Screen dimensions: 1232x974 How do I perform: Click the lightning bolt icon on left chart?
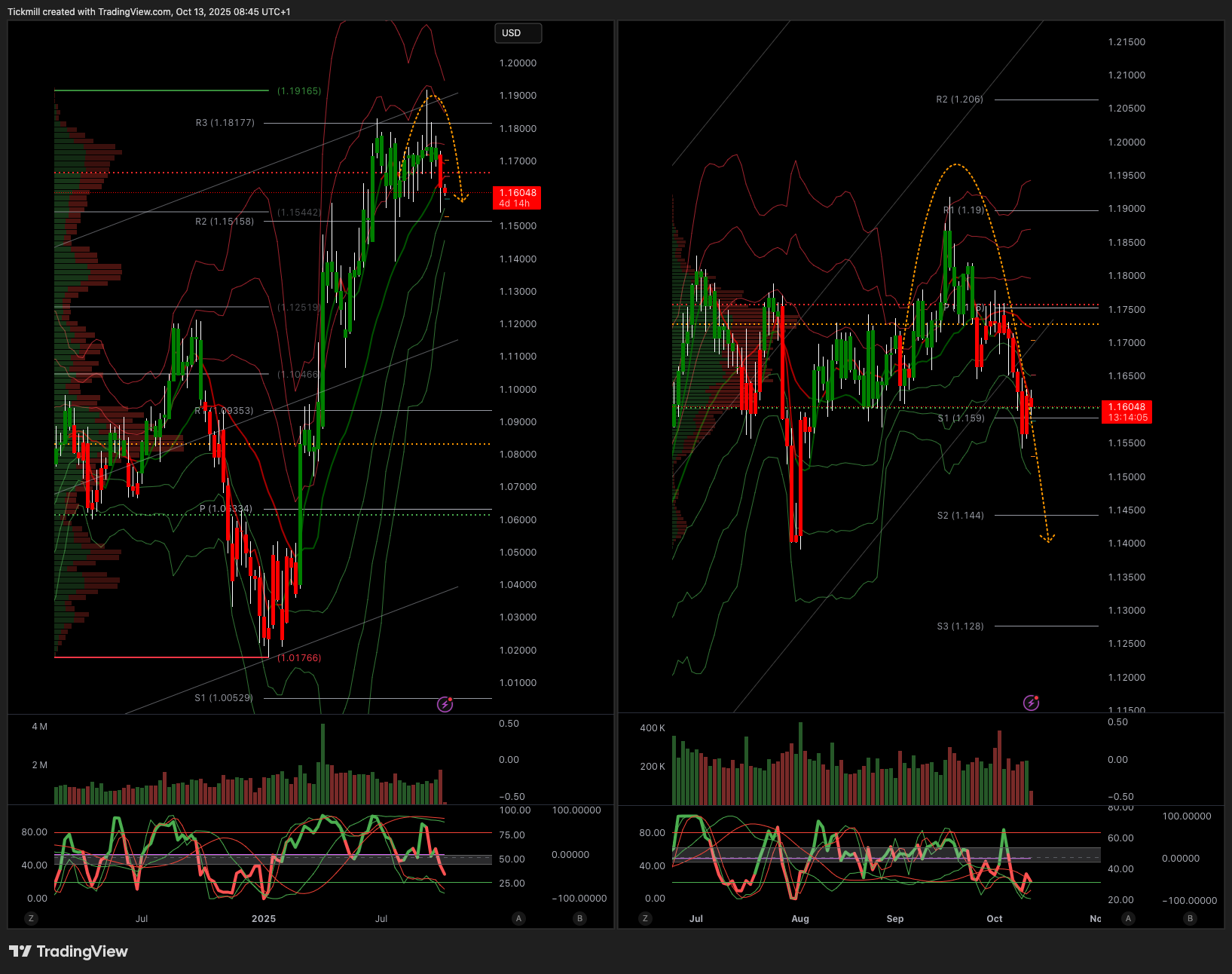coord(445,704)
